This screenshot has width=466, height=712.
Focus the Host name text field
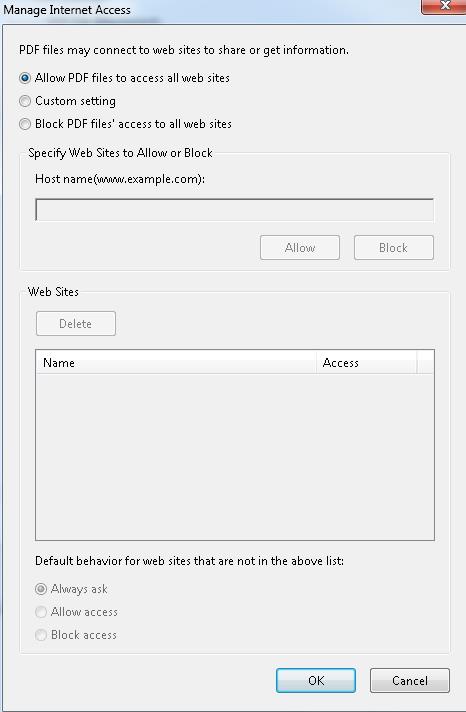pyautogui.click(x=234, y=210)
